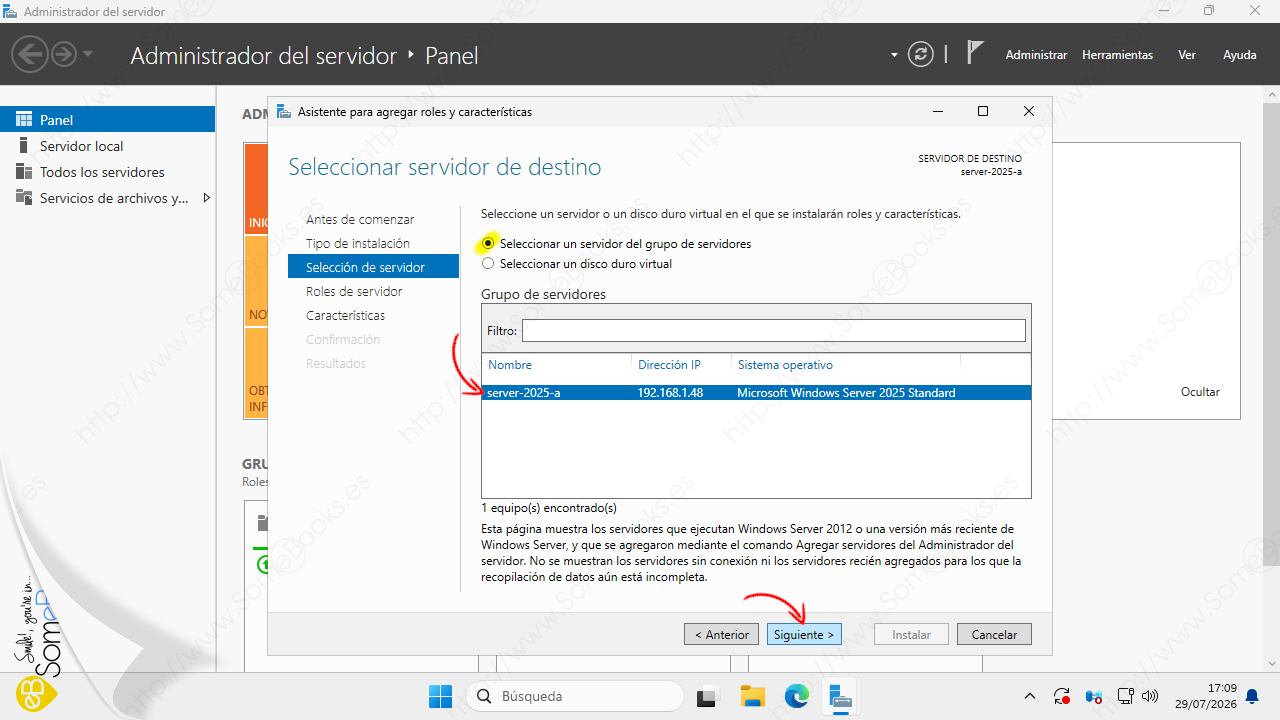The width and height of the screenshot is (1280, 720).
Task: Go to the 'Antes de comenzar' wizard step
Action: point(360,219)
